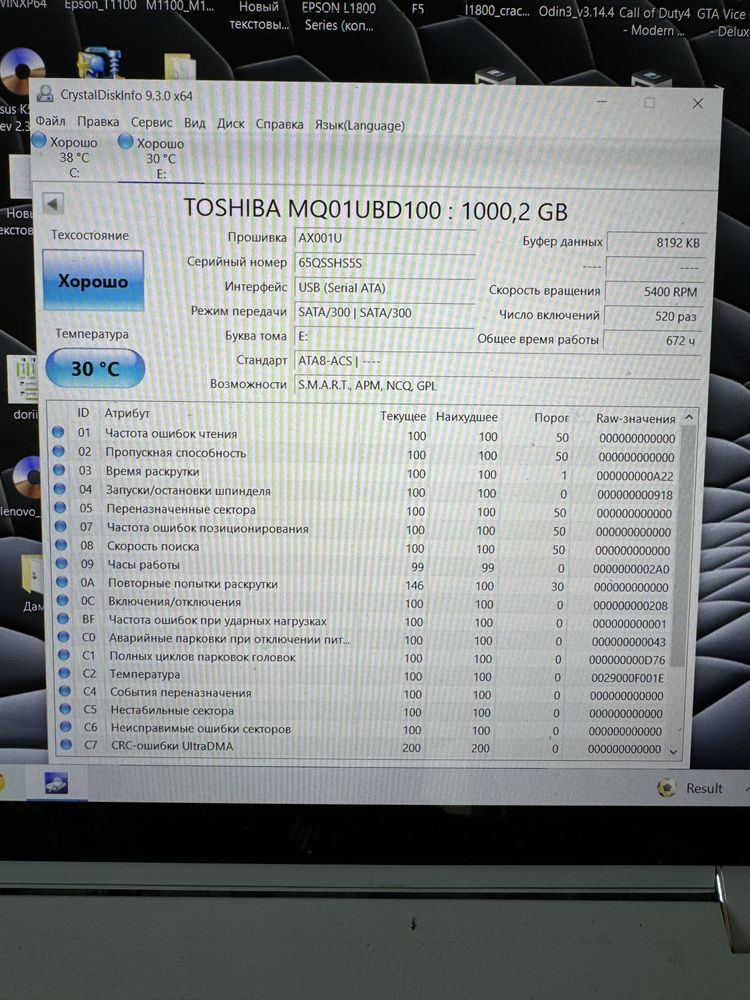The height and width of the screenshot is (1000, 750).
Task: Click the serial number field 65QSSHS5S
Action: pyautogui.click(x=385, y=263)
